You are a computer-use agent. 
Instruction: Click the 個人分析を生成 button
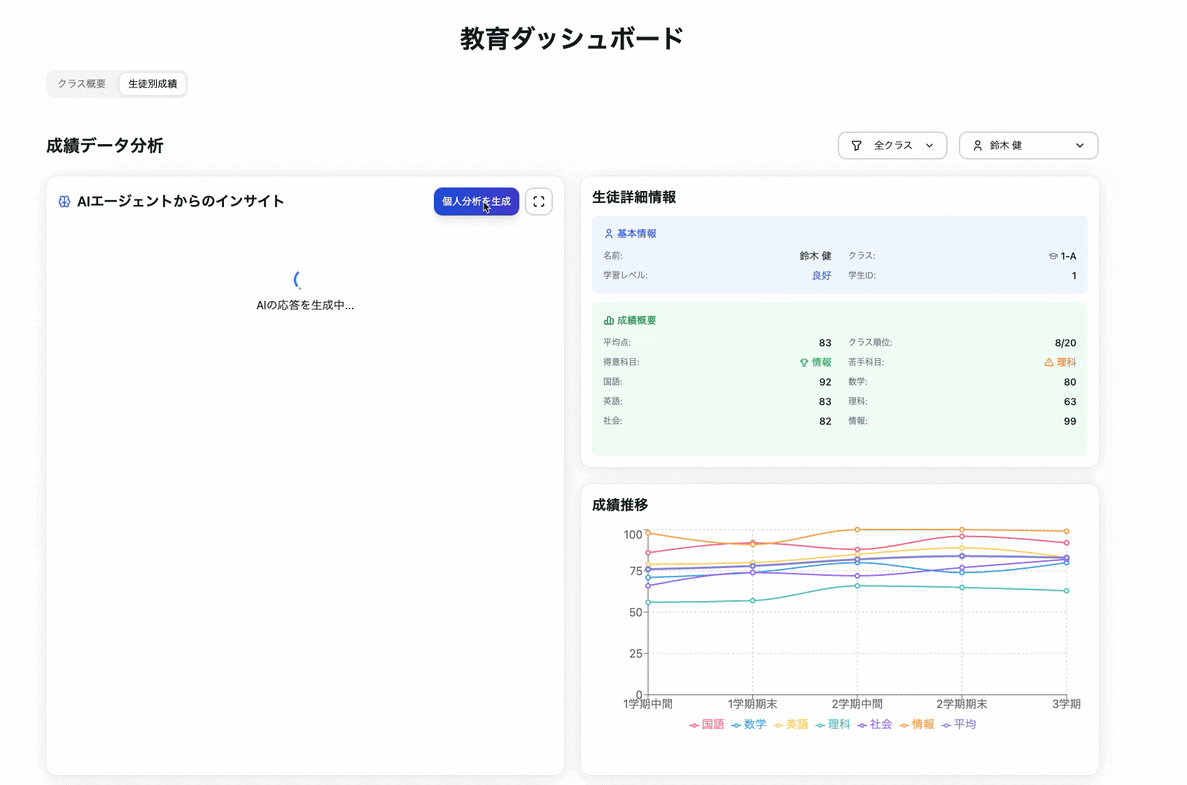coord(476,201)
